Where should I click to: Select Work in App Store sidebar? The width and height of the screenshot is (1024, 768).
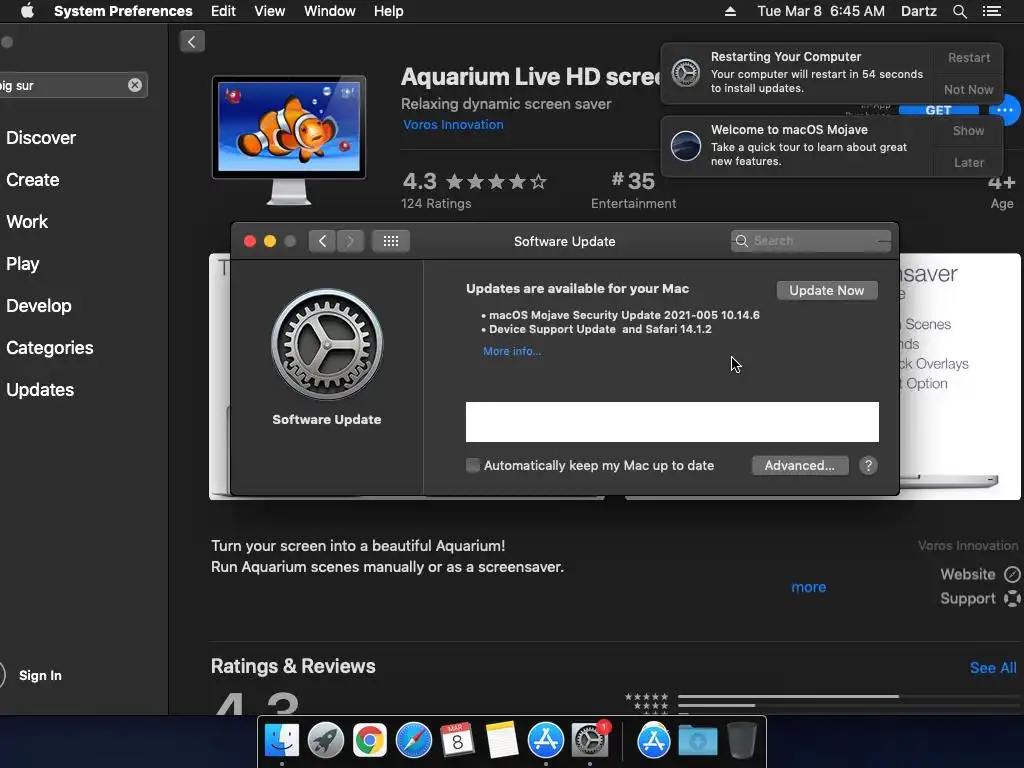click(x=27, y=222)
